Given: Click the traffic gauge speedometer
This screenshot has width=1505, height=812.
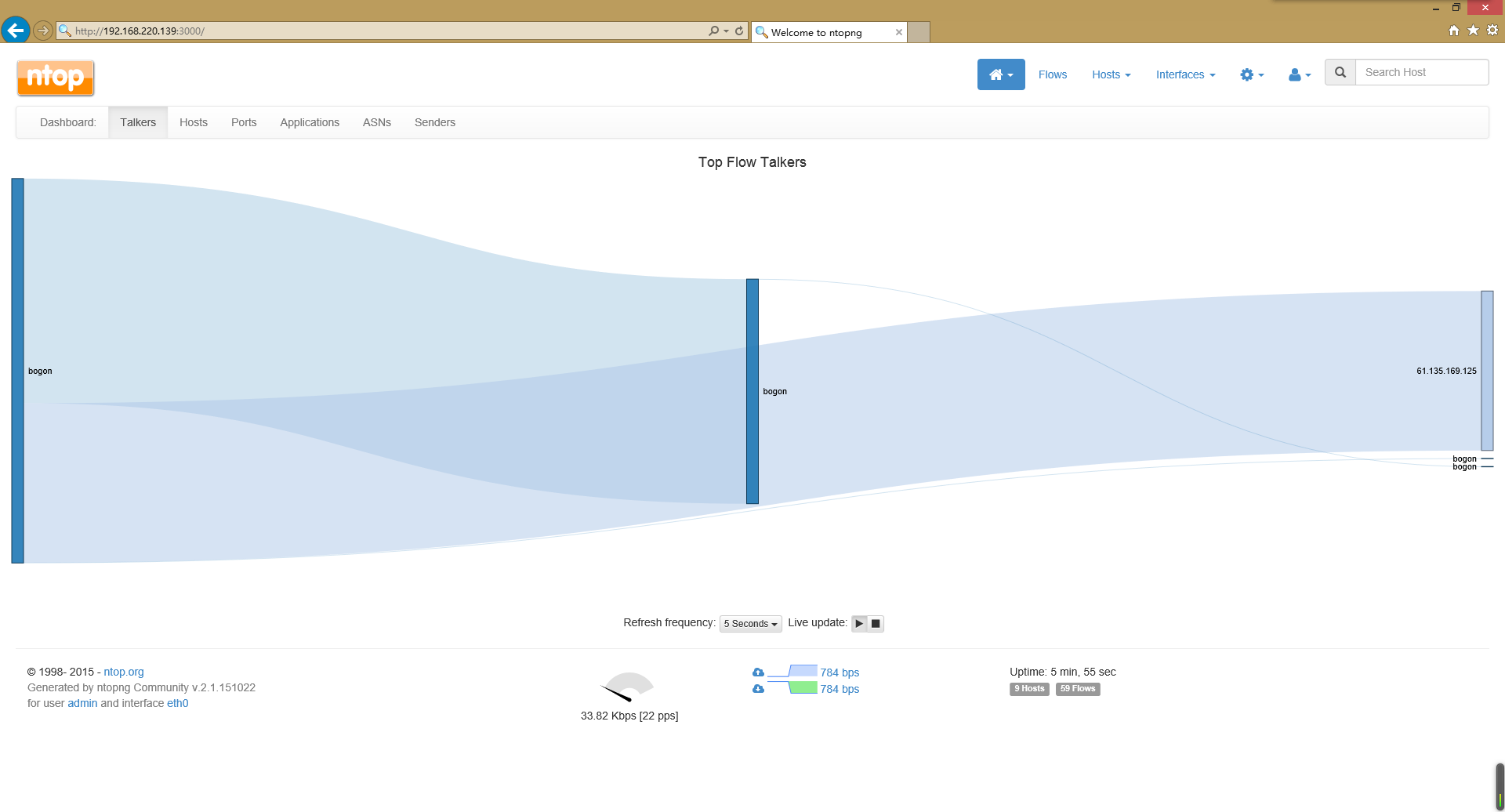Looking at the screenshot, I should click(628, 687).
